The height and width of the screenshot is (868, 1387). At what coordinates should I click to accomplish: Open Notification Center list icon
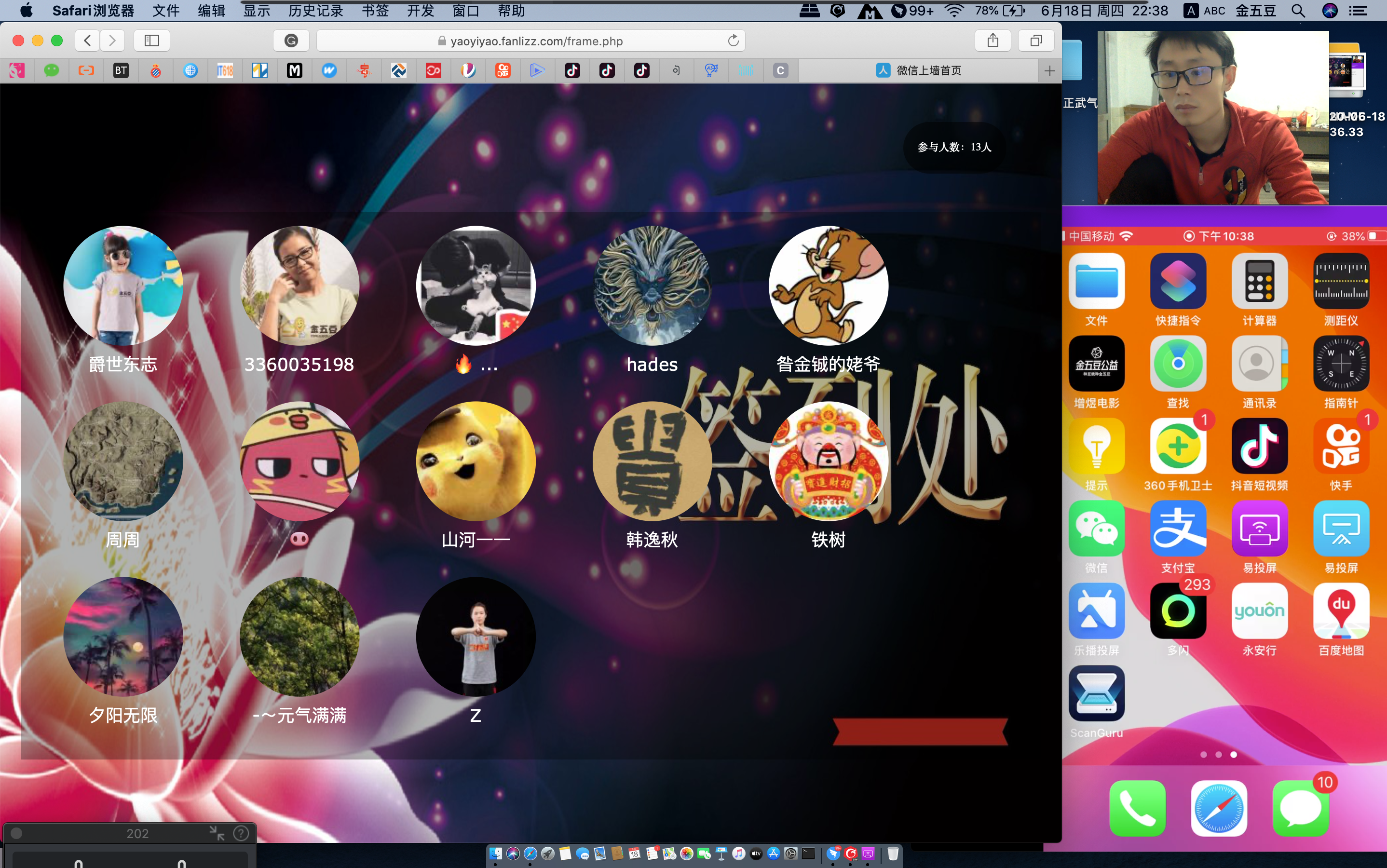[1358, 10]
